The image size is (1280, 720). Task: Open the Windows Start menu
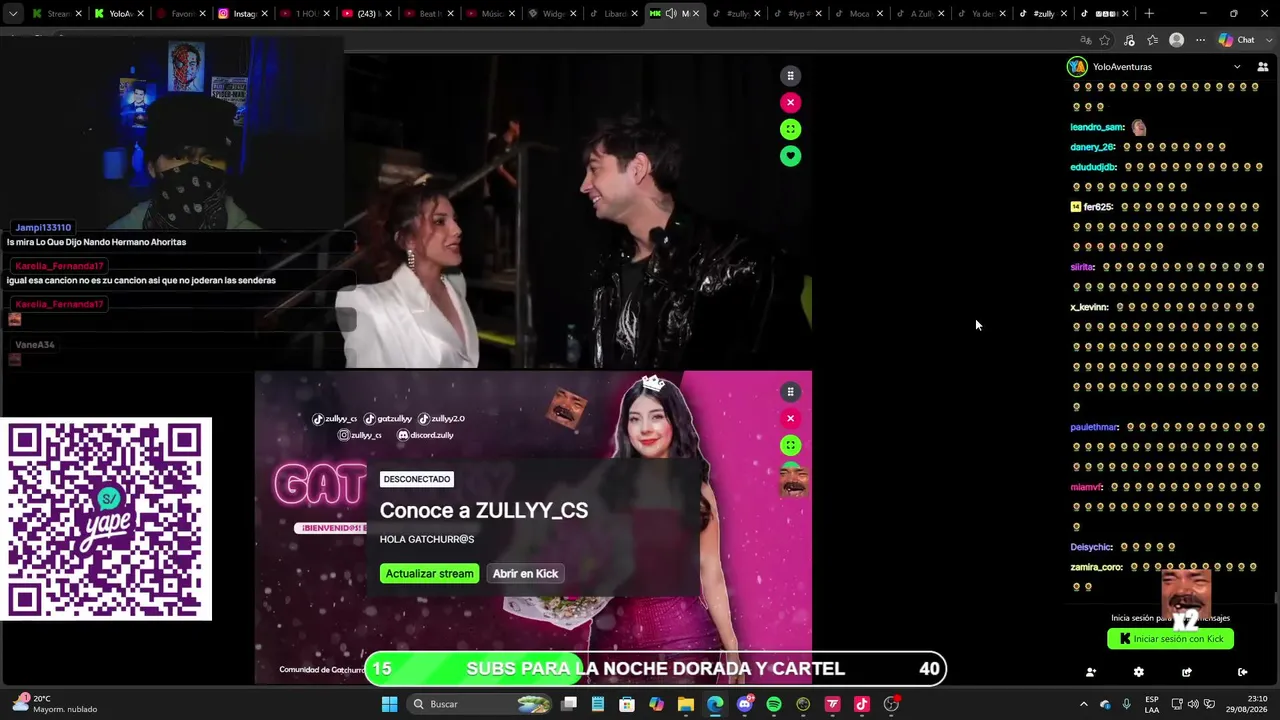pyautogui.click(x=390, y=704)
